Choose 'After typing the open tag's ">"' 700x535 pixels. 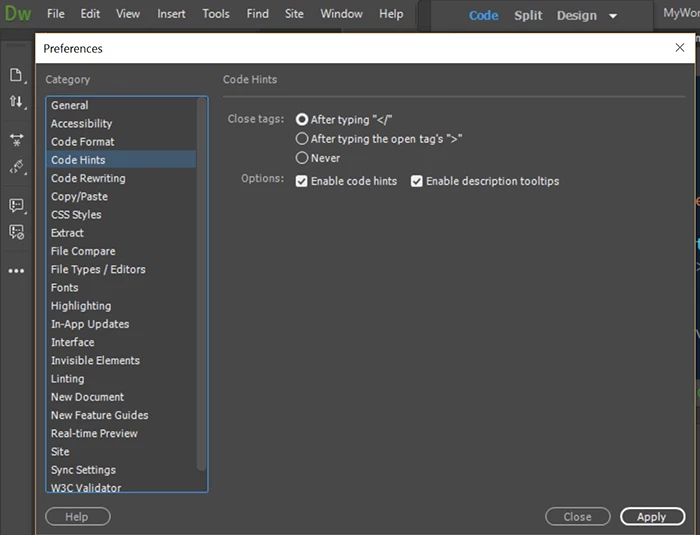[379, 139]
